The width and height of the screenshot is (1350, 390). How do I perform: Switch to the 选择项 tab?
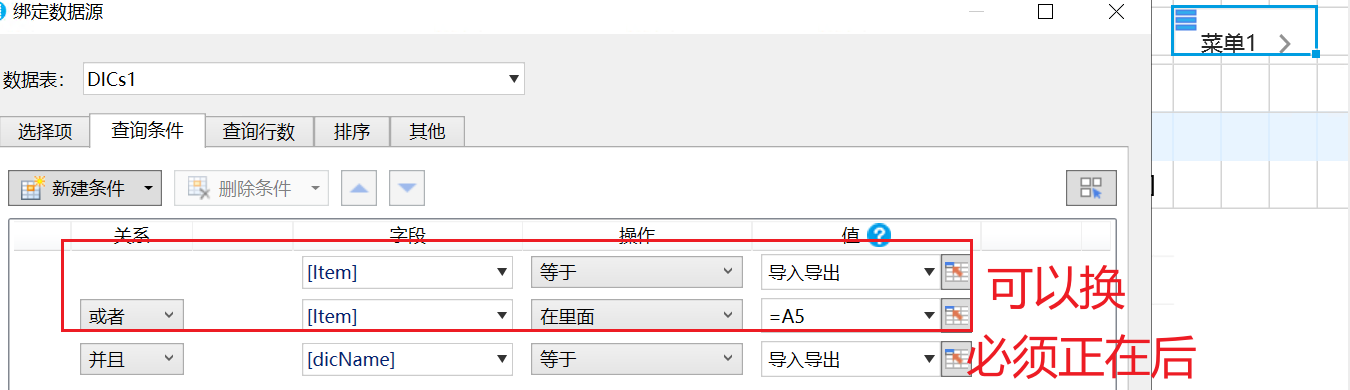[x=46, y=131]
